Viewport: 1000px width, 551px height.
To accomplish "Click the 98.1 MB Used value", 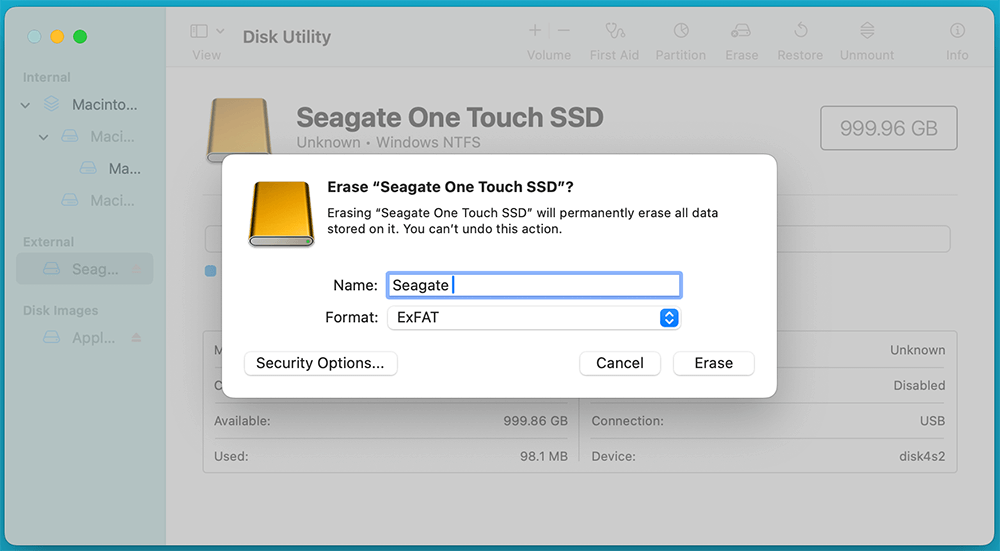I will click(543, 456).
